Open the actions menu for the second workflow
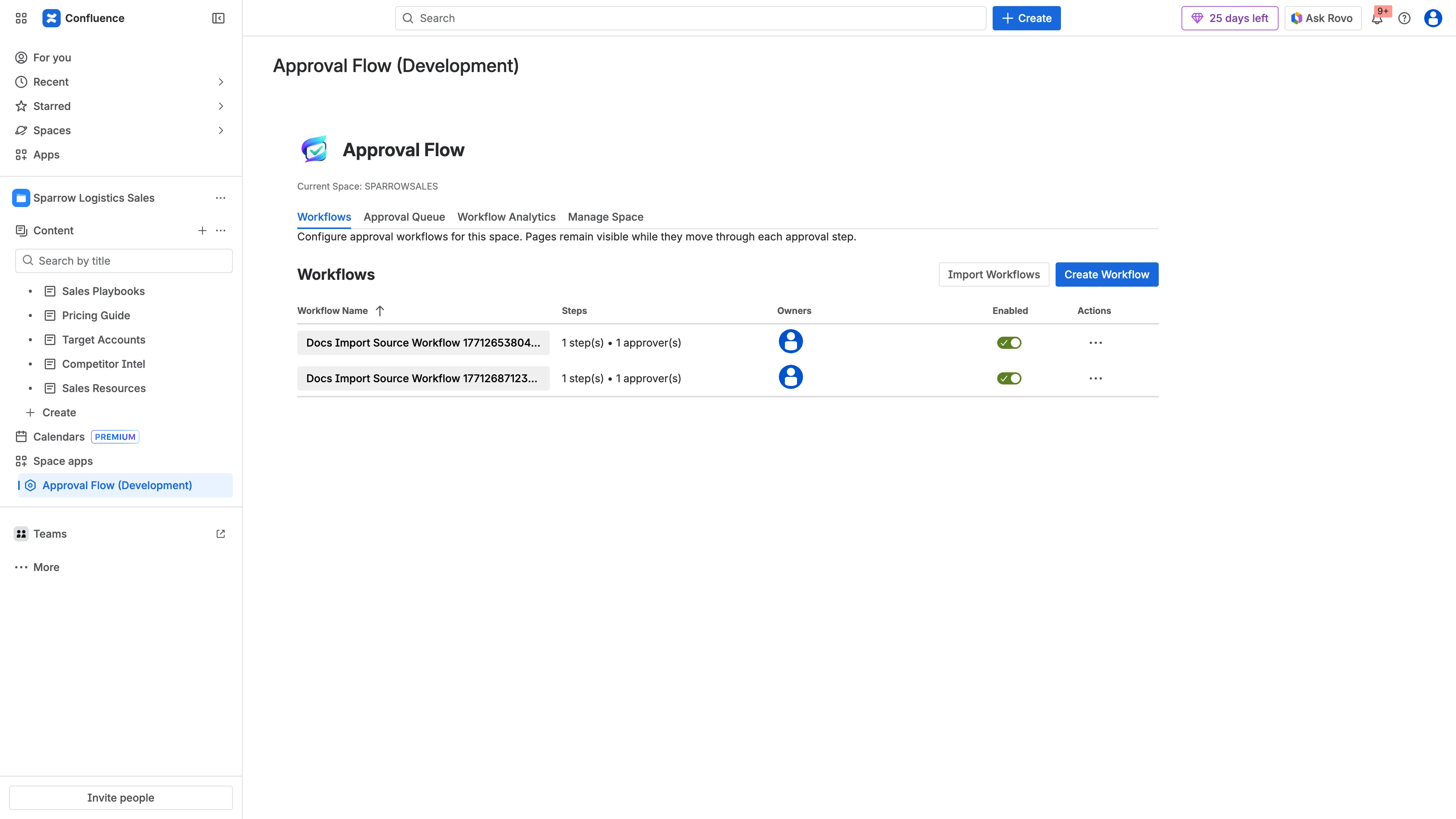This screenshot has width=1456, height=819. coord(1095,378)
